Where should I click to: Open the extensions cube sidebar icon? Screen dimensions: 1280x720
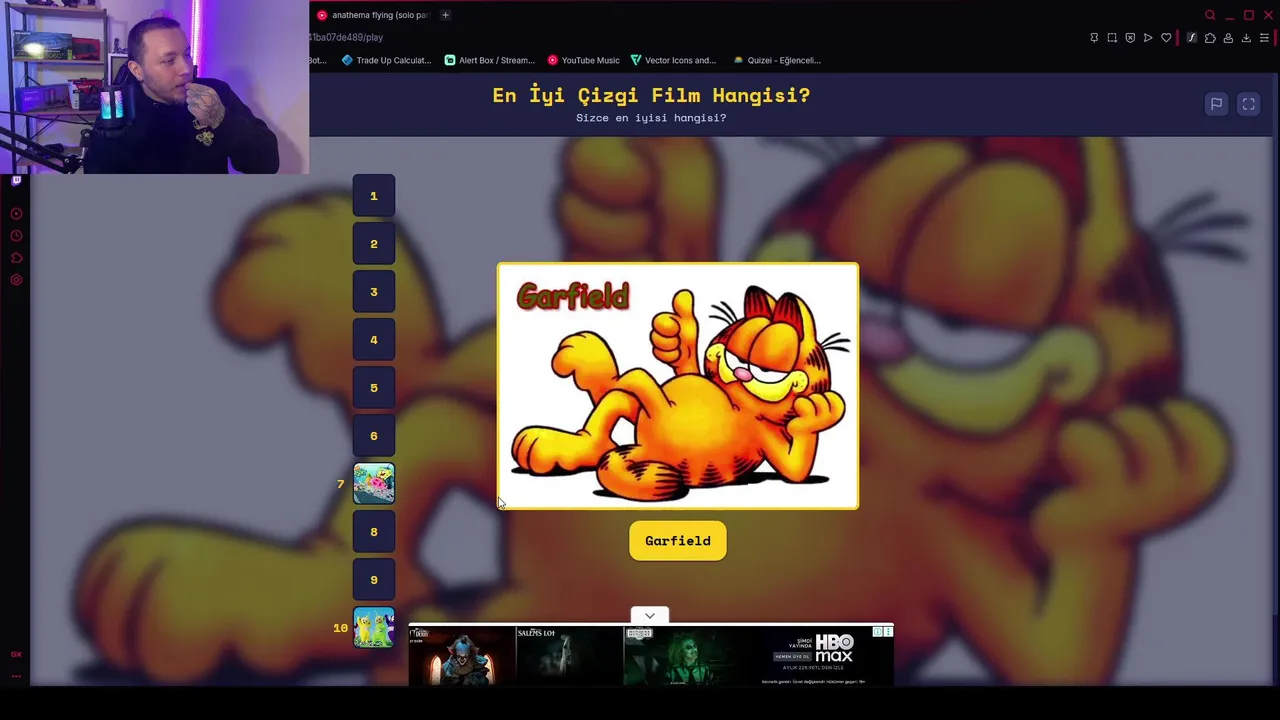(16, 258)
